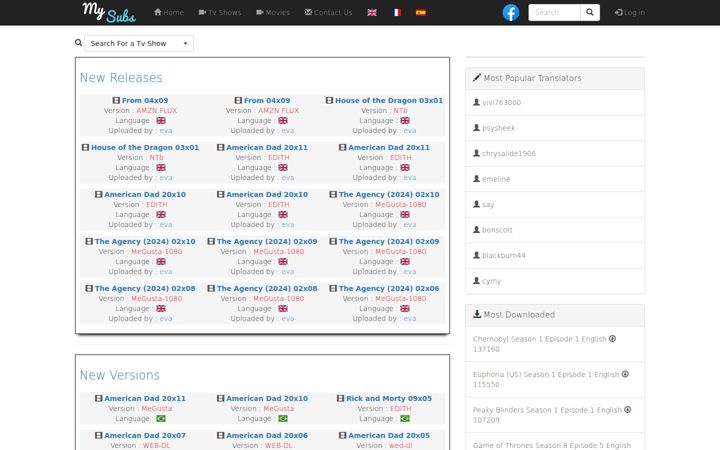Image resolution: width=720 pixels, height=450 pixels.
Task: Open Contact Us page
Action: pos(328,12)
